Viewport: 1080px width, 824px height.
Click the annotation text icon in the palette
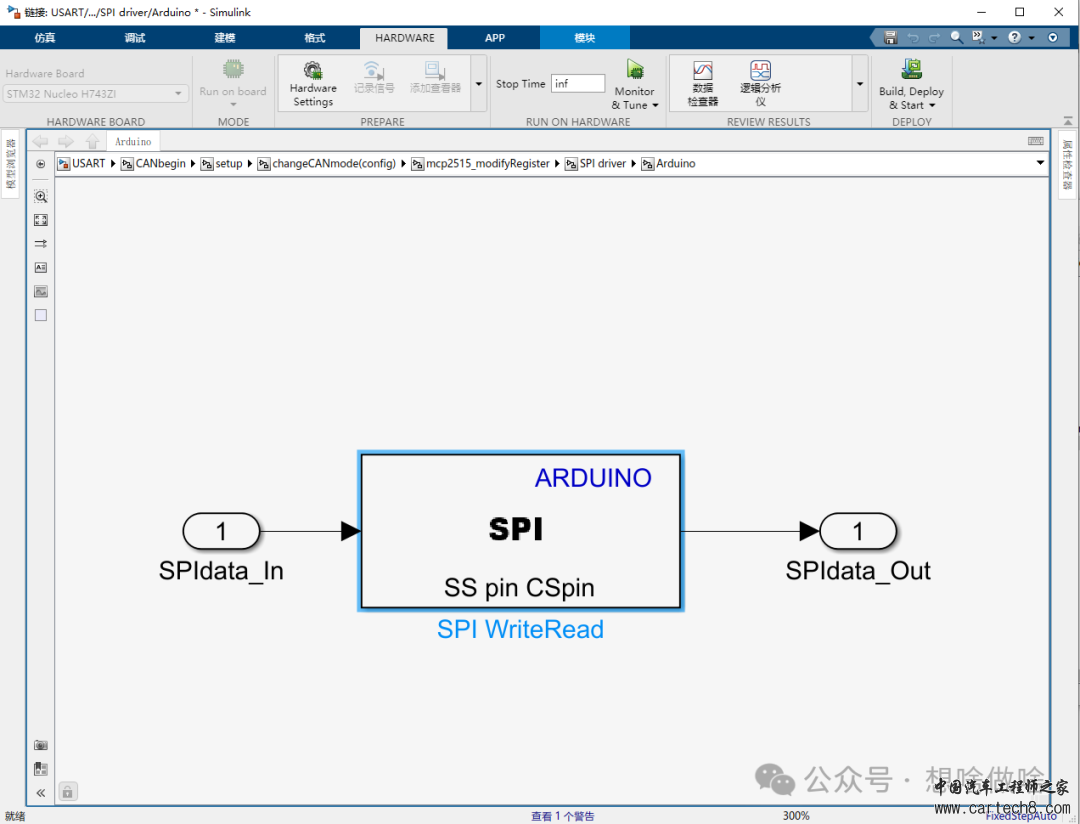pos(41,267)
